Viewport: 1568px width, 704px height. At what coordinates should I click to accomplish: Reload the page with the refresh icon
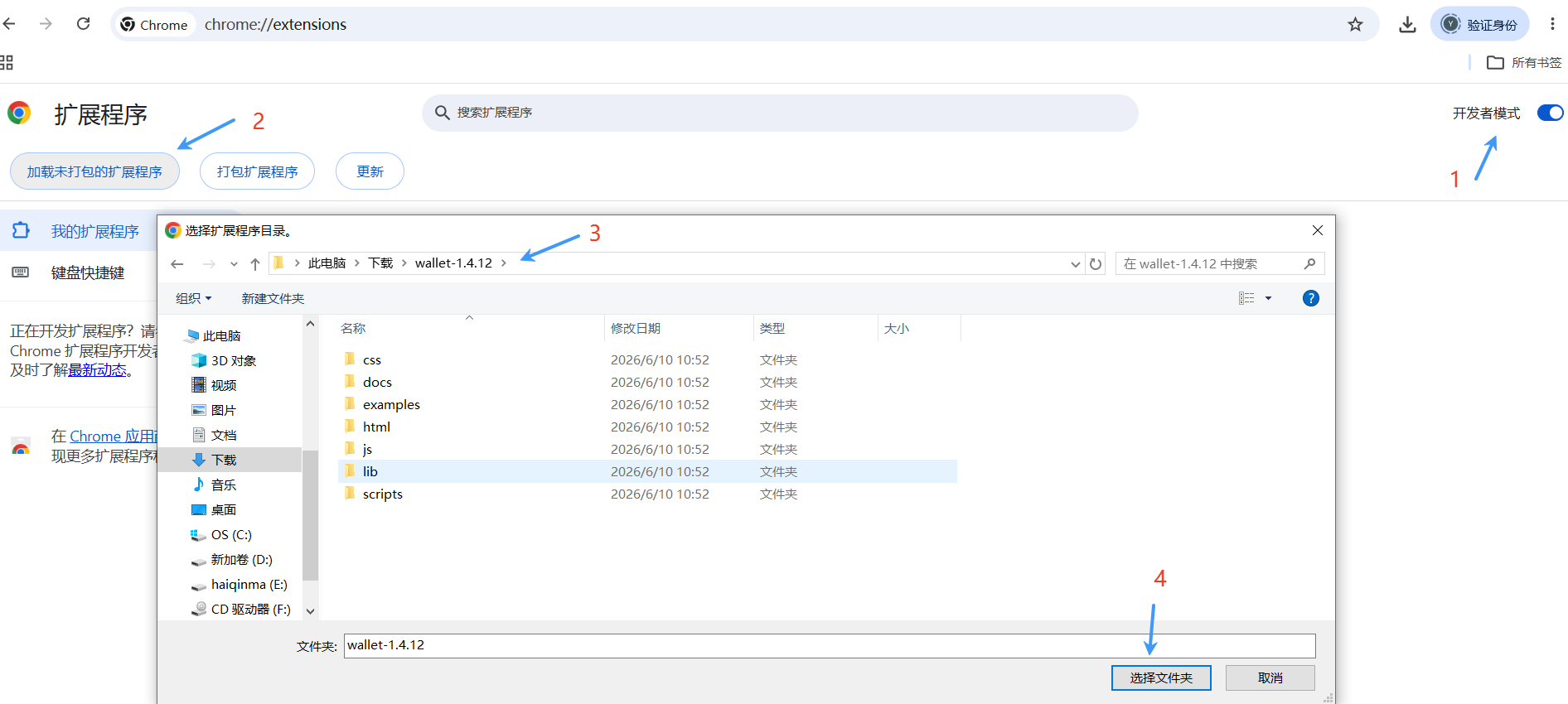tap(83, 24)
